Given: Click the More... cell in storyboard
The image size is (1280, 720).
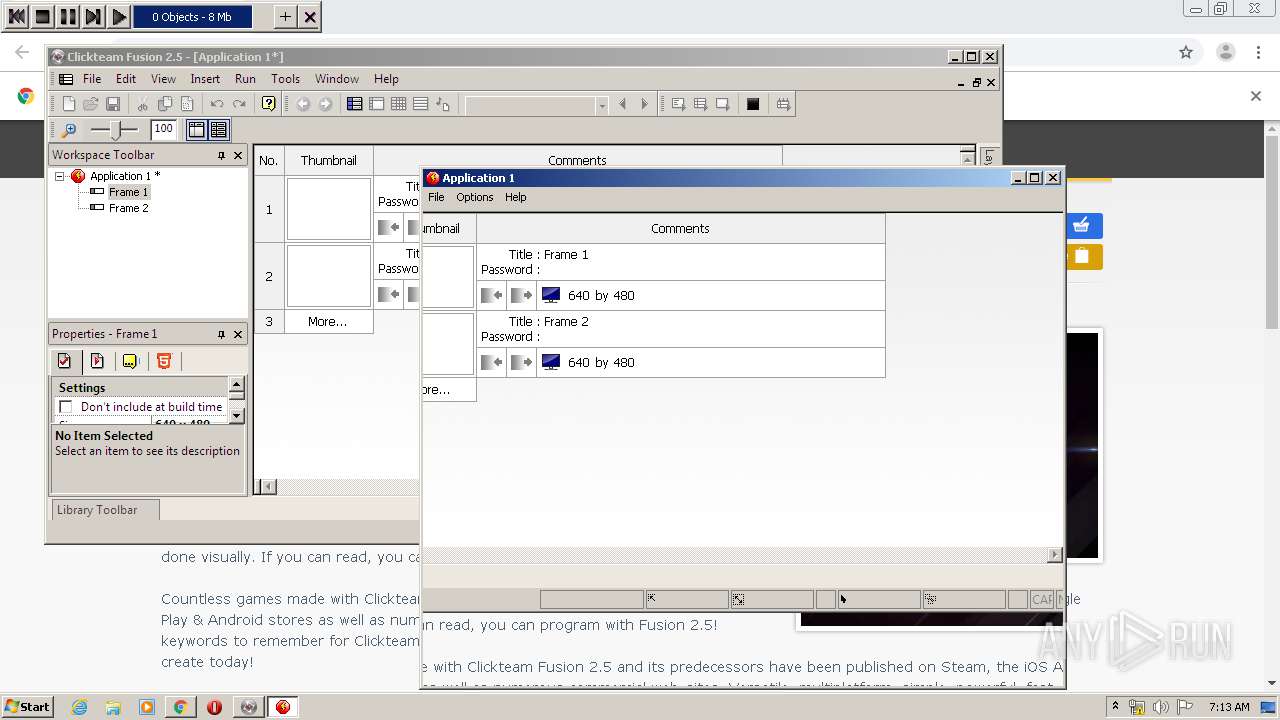Looking at the screenshot, I should click(x=328, y=321).
